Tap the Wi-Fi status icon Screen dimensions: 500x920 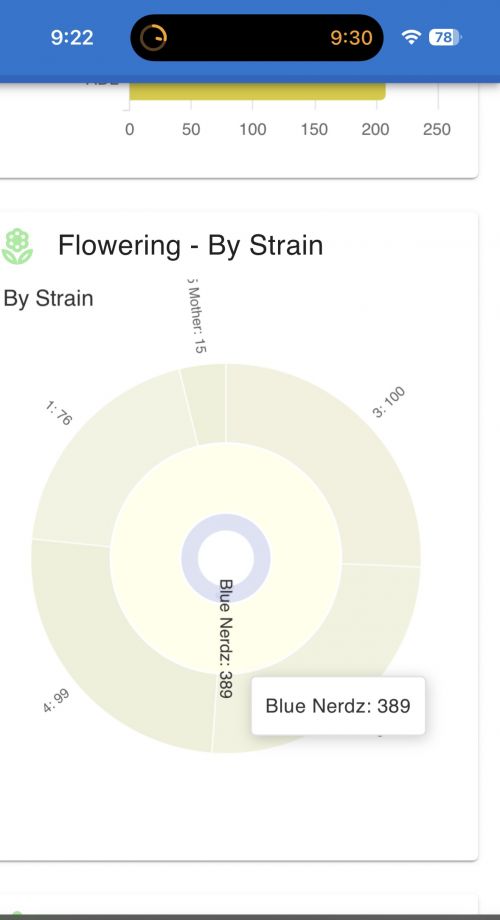(x=411, y=38)
